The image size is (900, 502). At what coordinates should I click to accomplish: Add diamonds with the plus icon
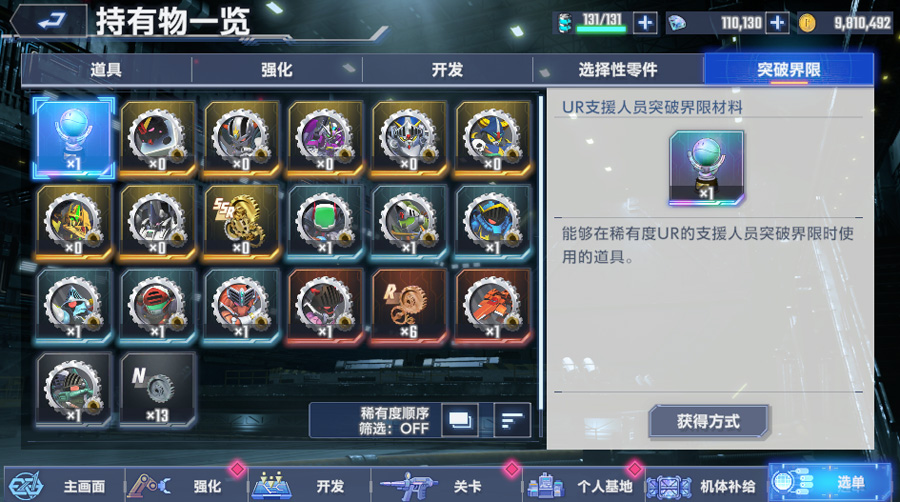(777, 23)
